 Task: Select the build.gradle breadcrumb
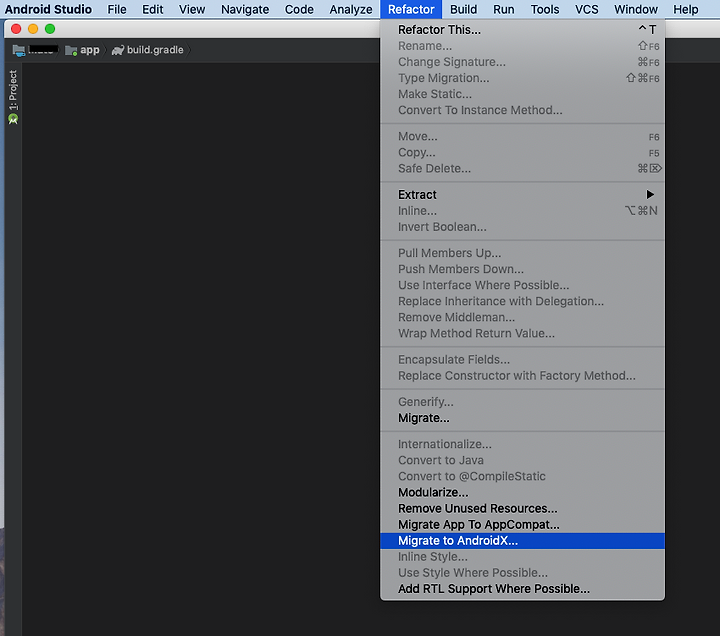click(x=155, y=50)
